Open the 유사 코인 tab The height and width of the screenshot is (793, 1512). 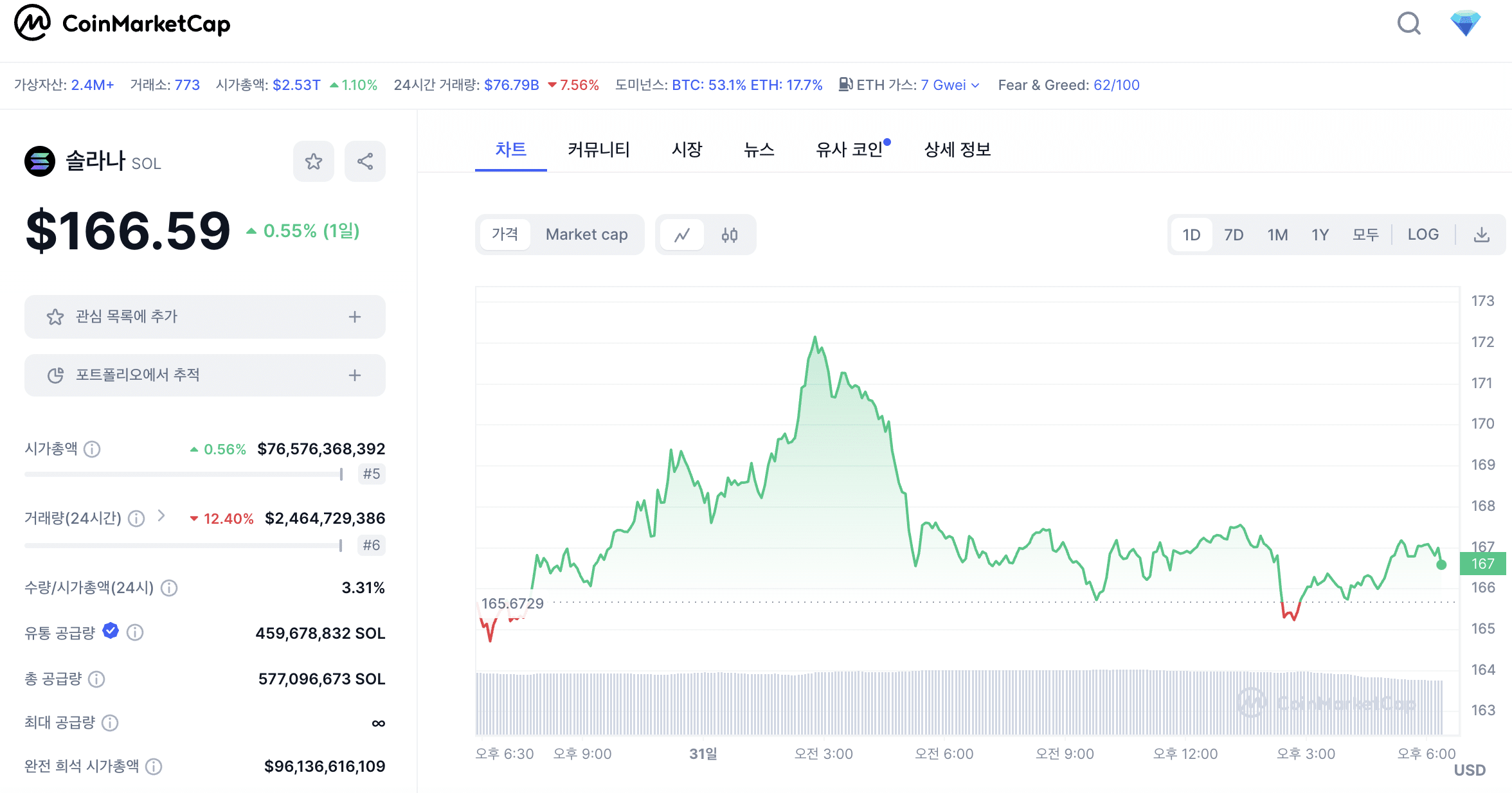coord(850,150)
